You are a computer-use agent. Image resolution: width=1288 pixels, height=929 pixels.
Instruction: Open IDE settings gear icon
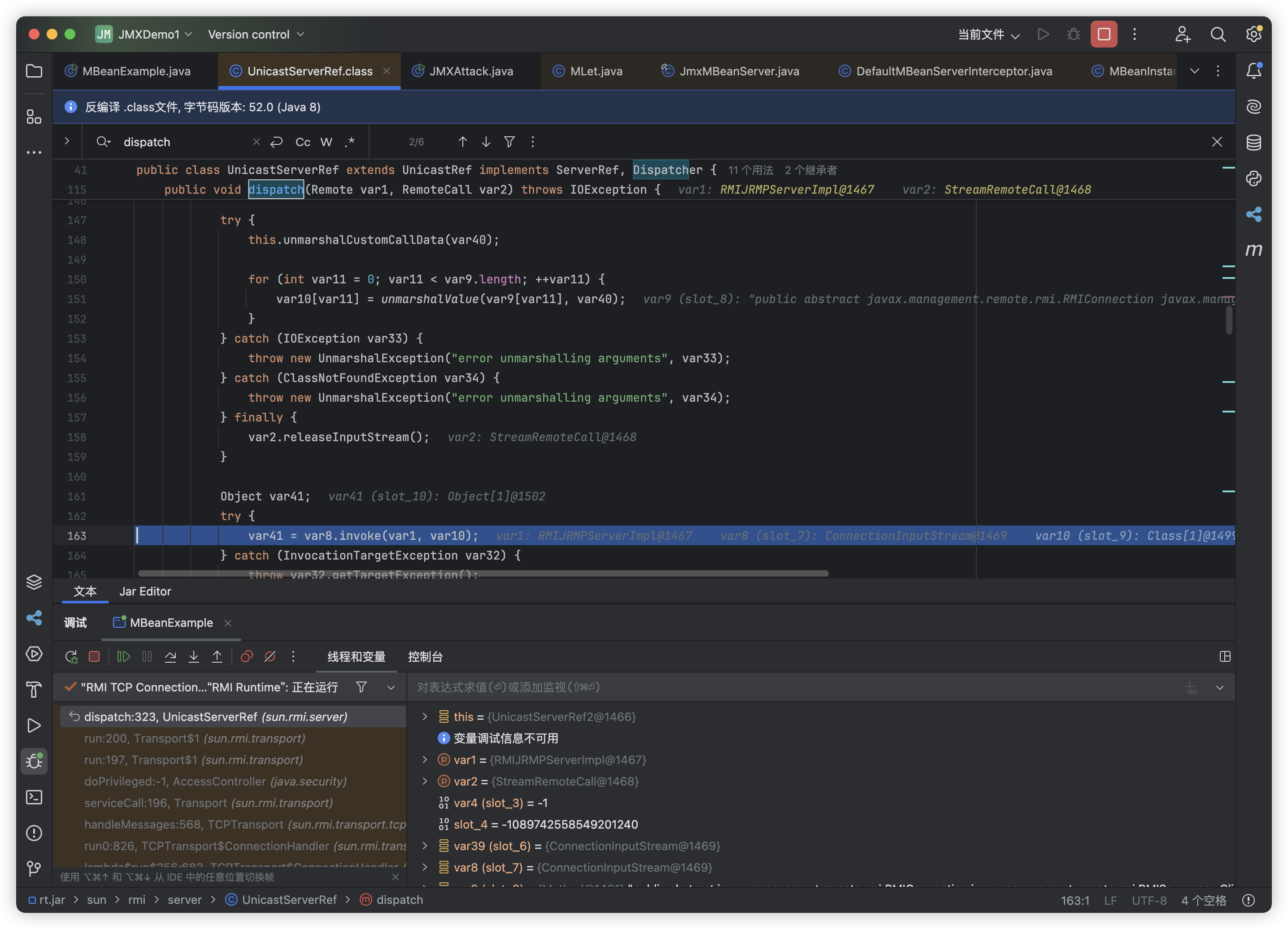(x=1253, y=35)
